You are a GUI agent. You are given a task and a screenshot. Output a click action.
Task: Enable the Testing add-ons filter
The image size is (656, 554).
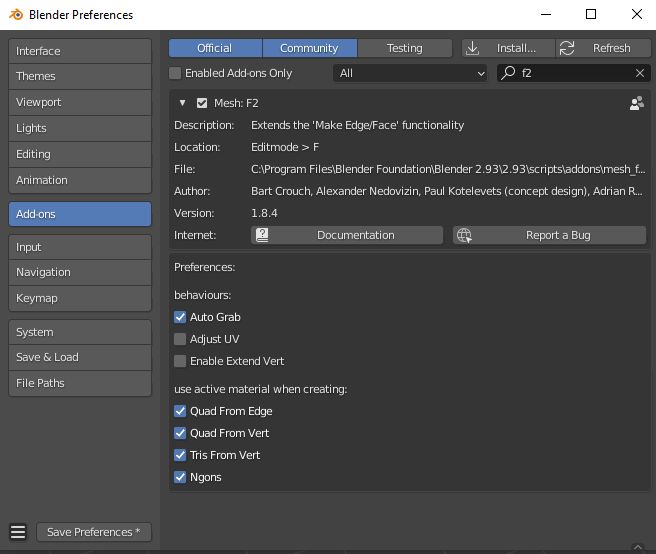tap(405, 48)
